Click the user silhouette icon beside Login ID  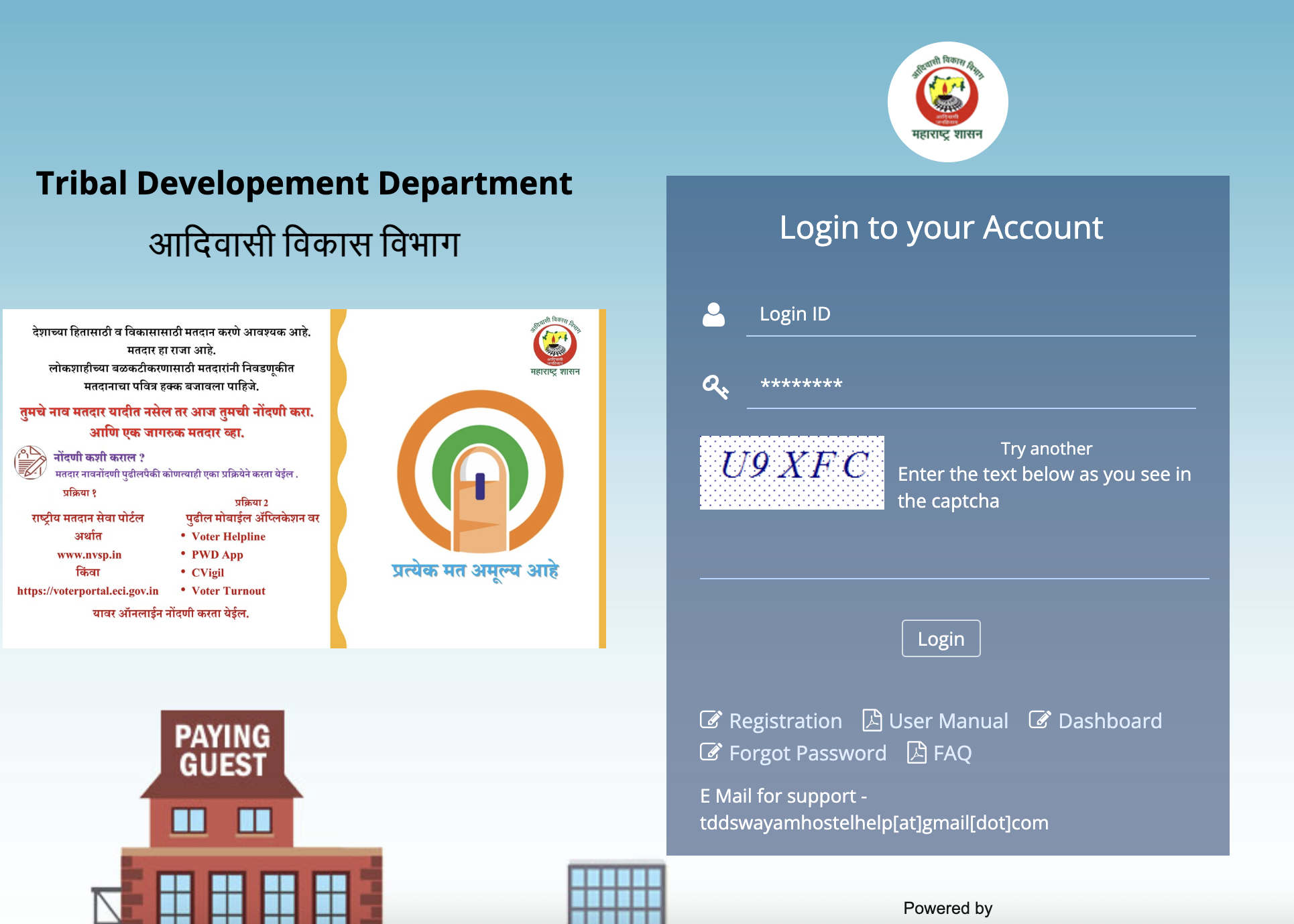713,314
